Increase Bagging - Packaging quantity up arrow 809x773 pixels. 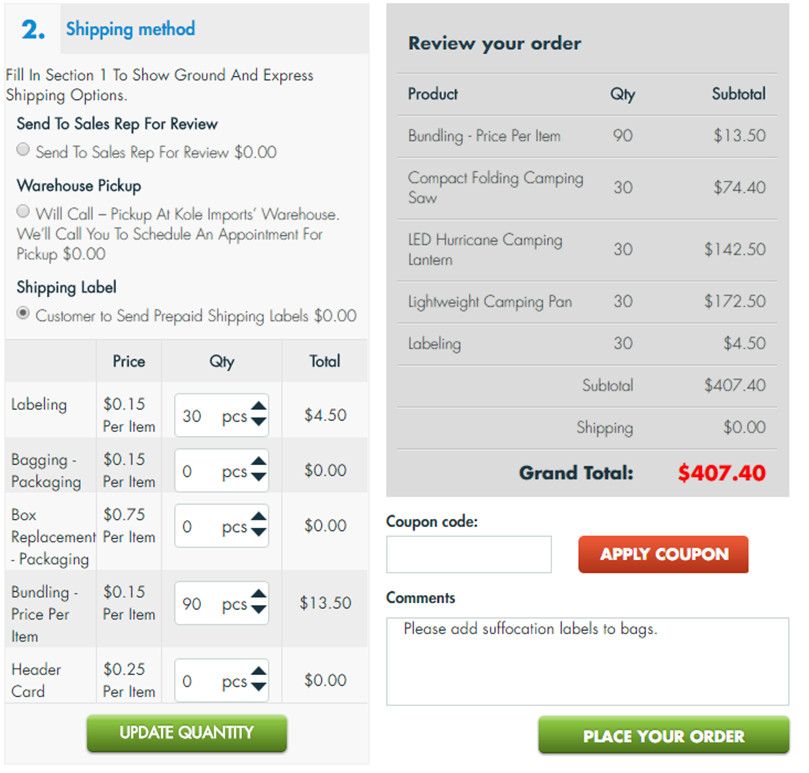tap(258, 462)
